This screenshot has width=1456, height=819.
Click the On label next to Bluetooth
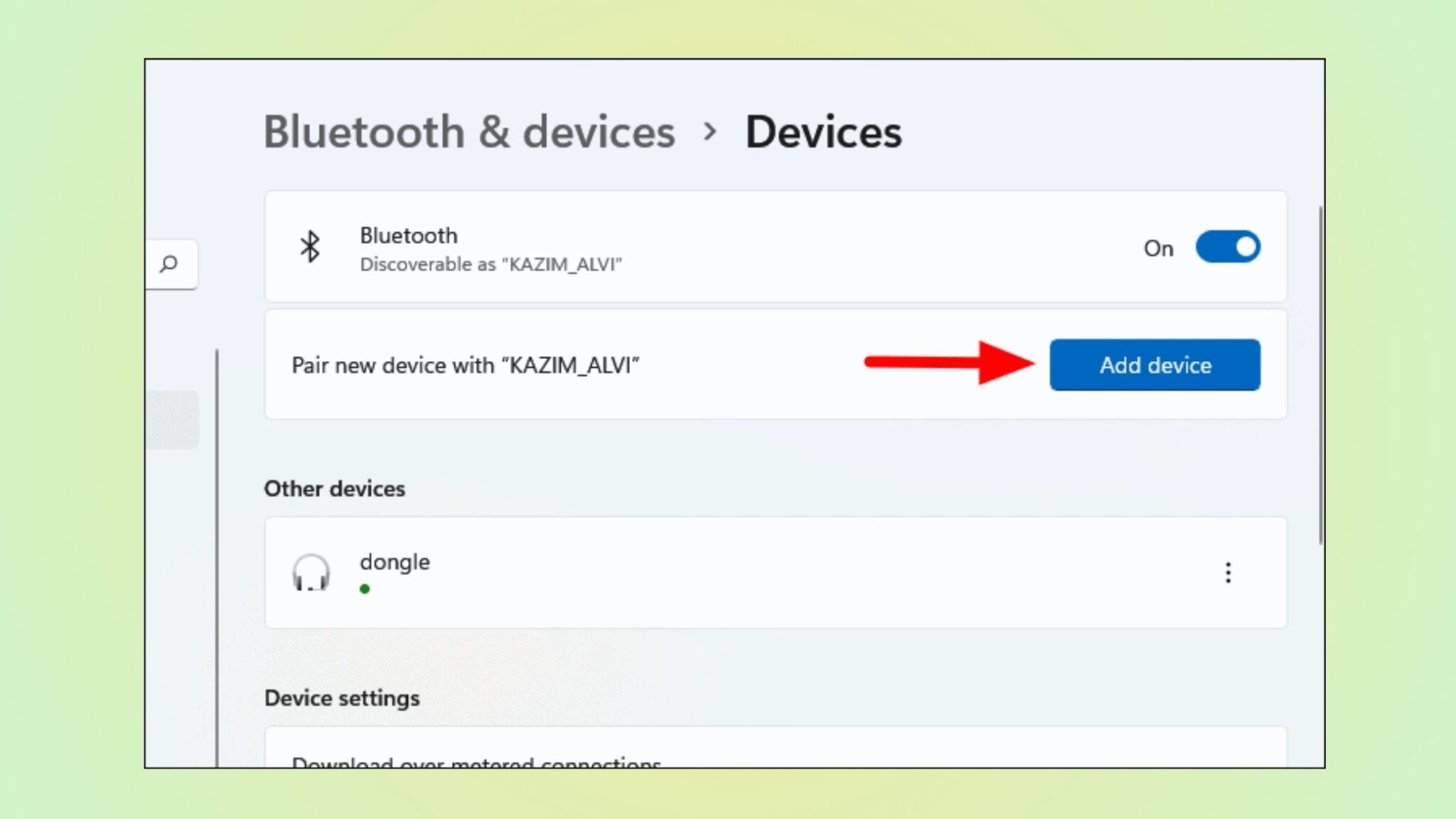[1160, 248]
